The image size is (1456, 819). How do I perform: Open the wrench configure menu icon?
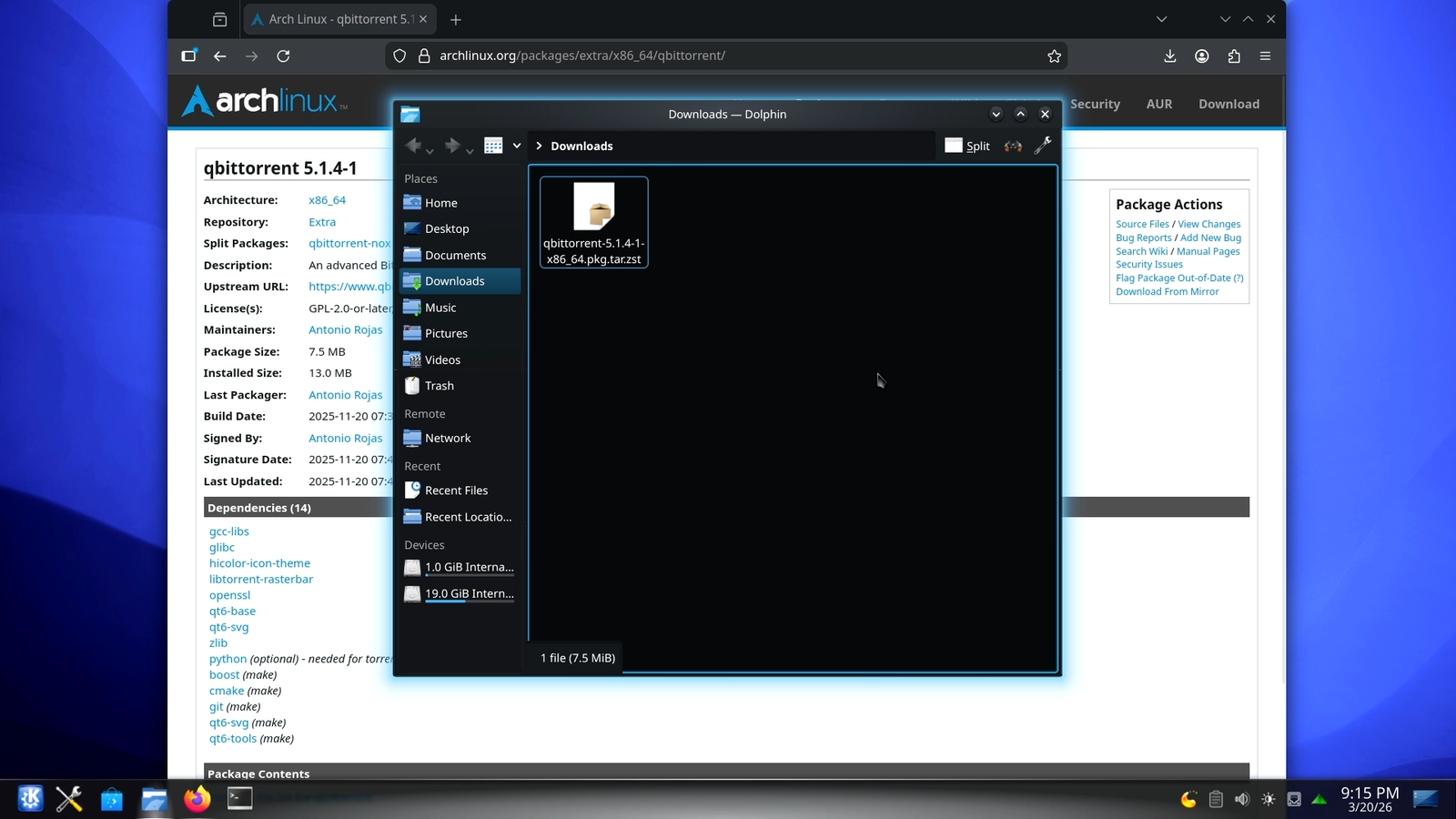1043,146
